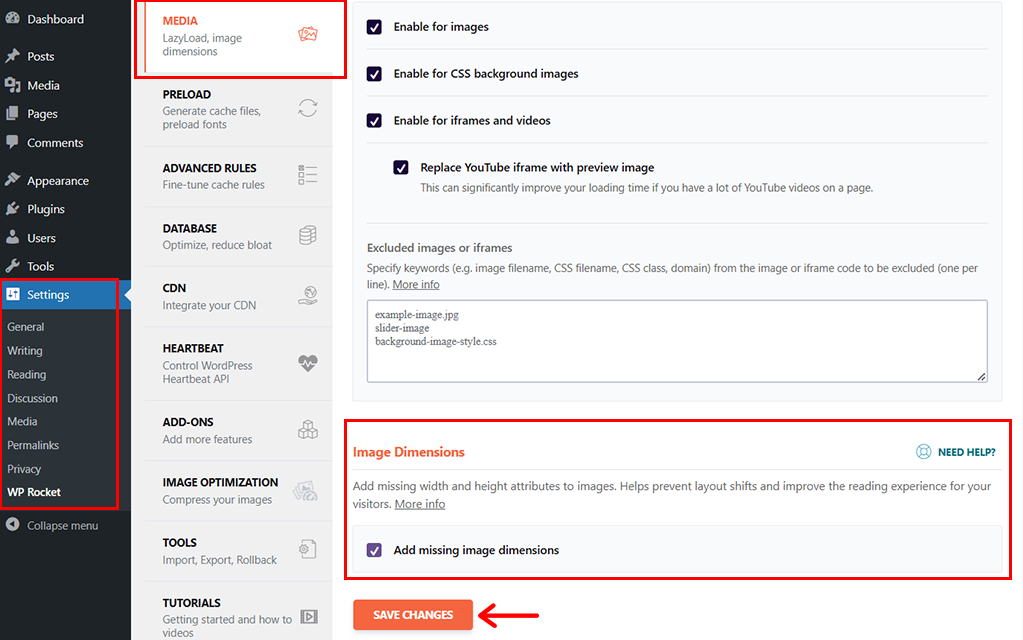Click Collapse menu label
Viewport: 1023px width, 640px height.
[63, 525]
